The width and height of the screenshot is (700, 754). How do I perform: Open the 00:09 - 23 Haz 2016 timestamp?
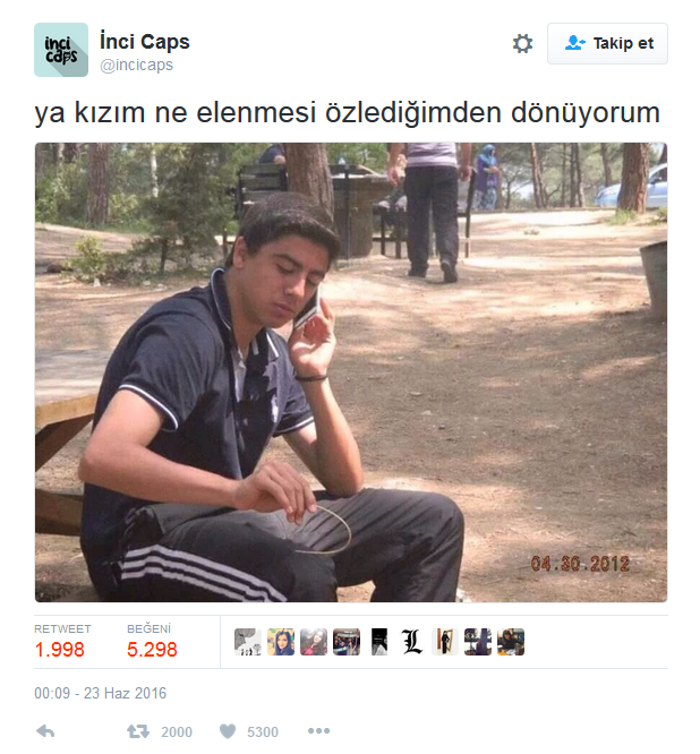(x=100, y=693)
